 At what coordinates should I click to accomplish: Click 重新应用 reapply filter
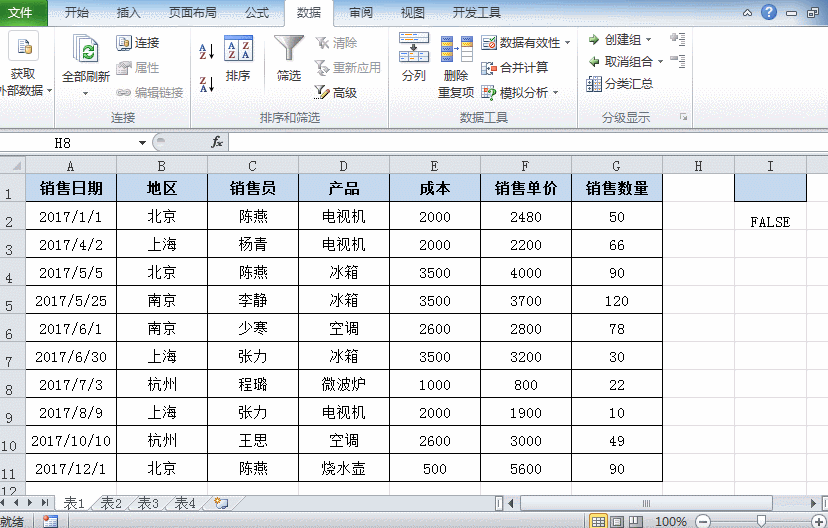(x=347, y=68)
